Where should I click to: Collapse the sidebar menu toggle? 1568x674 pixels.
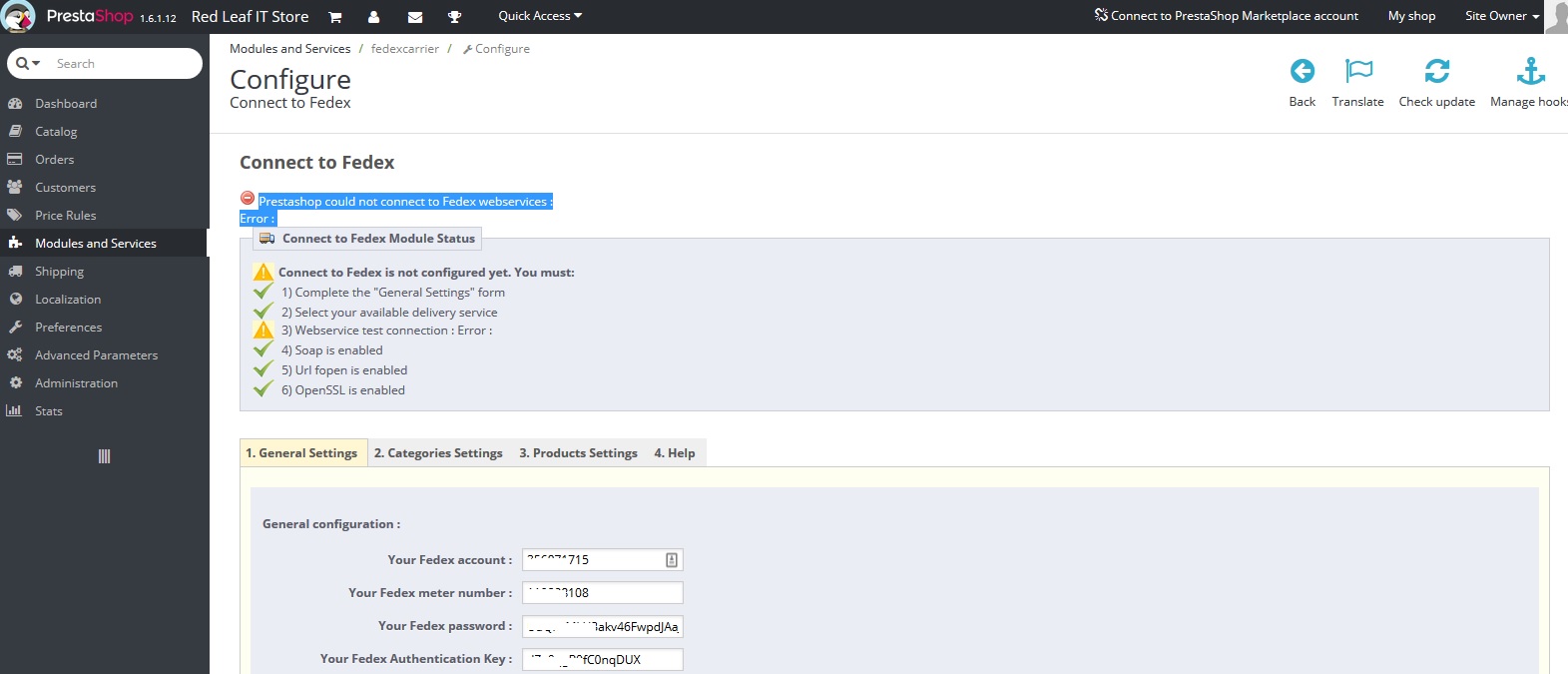[x=104, y=456]
